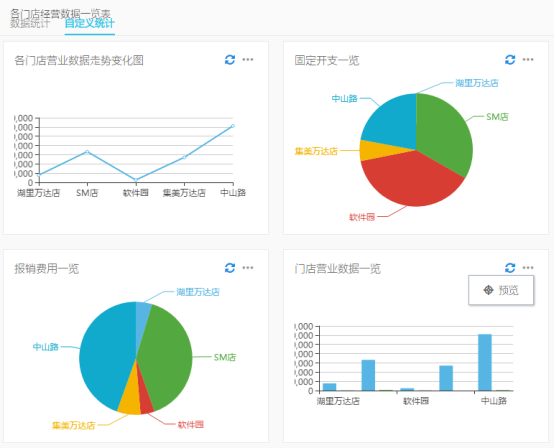554x448 pixels.
Task: Click the tallest 中山路 bar in bar chart
Action: click(485, 362)
